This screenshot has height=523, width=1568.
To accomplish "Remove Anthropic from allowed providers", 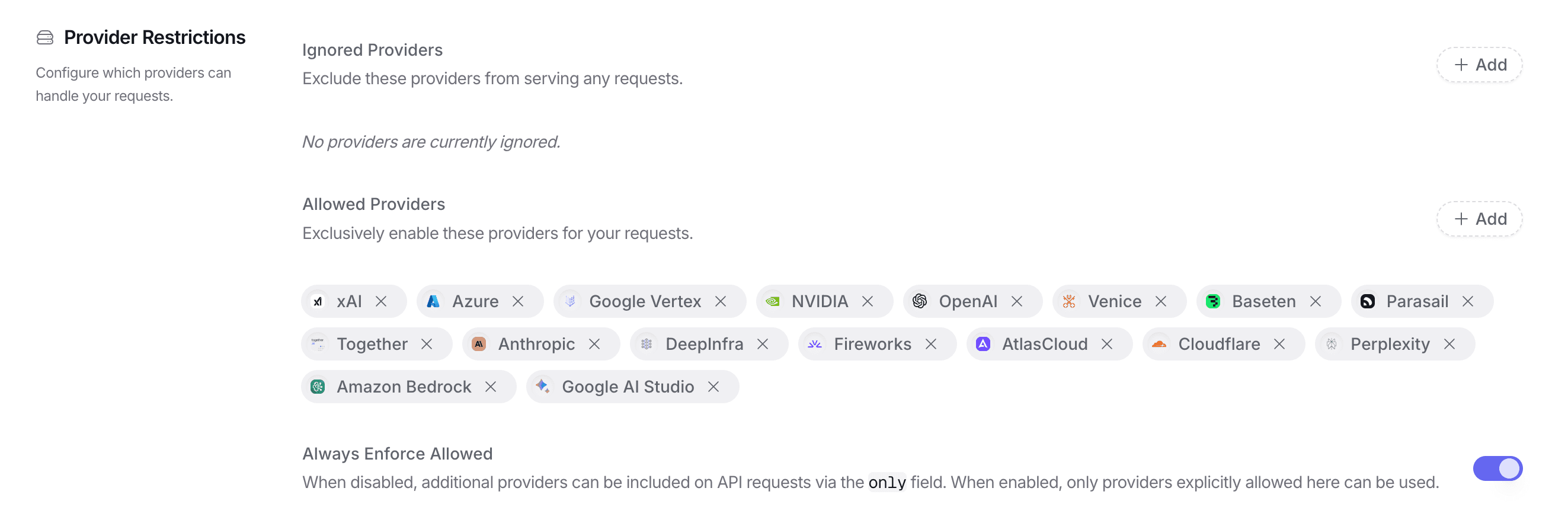I will coord(595,344).
